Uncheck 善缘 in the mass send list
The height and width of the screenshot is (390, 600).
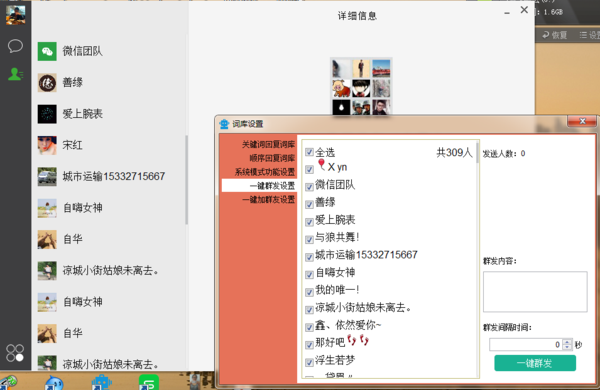coord(309,204)
